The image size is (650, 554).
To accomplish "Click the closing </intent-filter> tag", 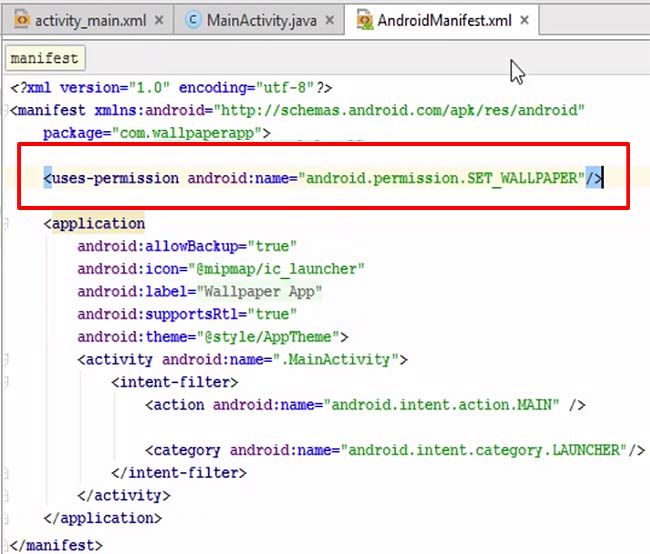I will tap(179, 472).
